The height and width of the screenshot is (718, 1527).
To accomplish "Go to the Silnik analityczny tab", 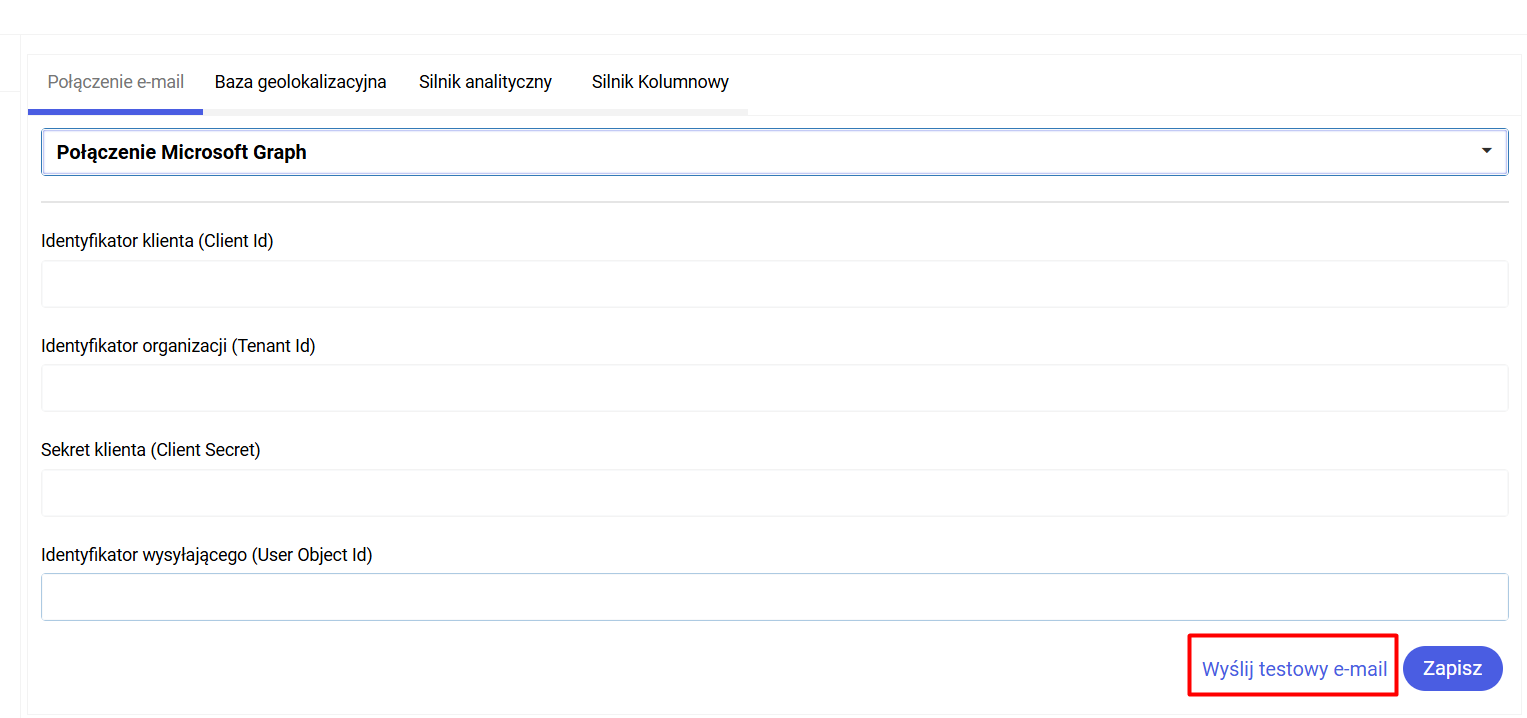I will pos(485,82).
